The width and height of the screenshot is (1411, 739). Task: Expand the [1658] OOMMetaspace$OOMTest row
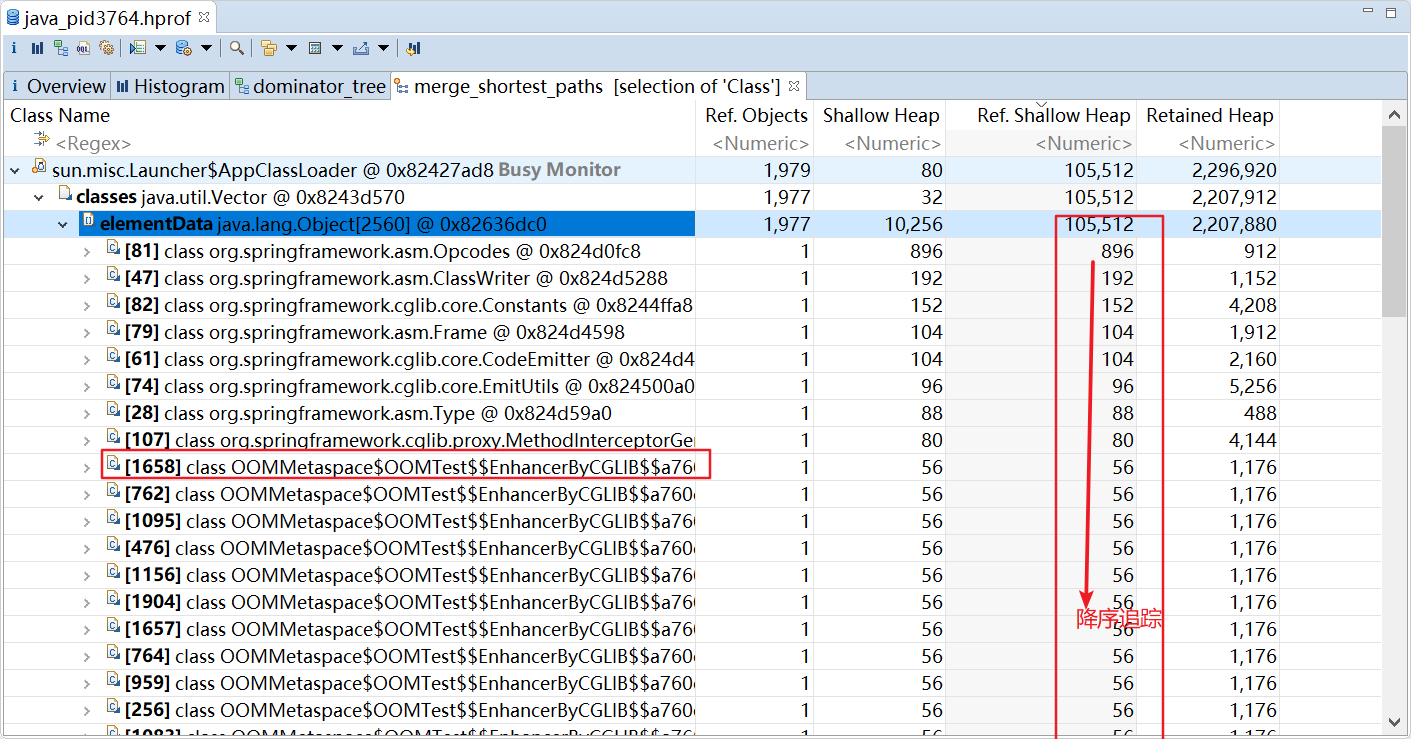[x=87, y=467]
